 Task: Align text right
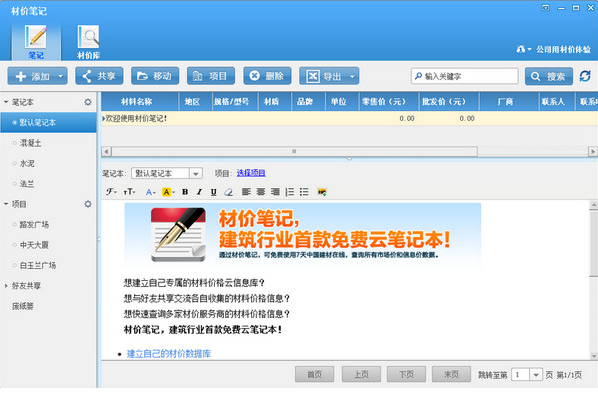(x=275, y=192)
